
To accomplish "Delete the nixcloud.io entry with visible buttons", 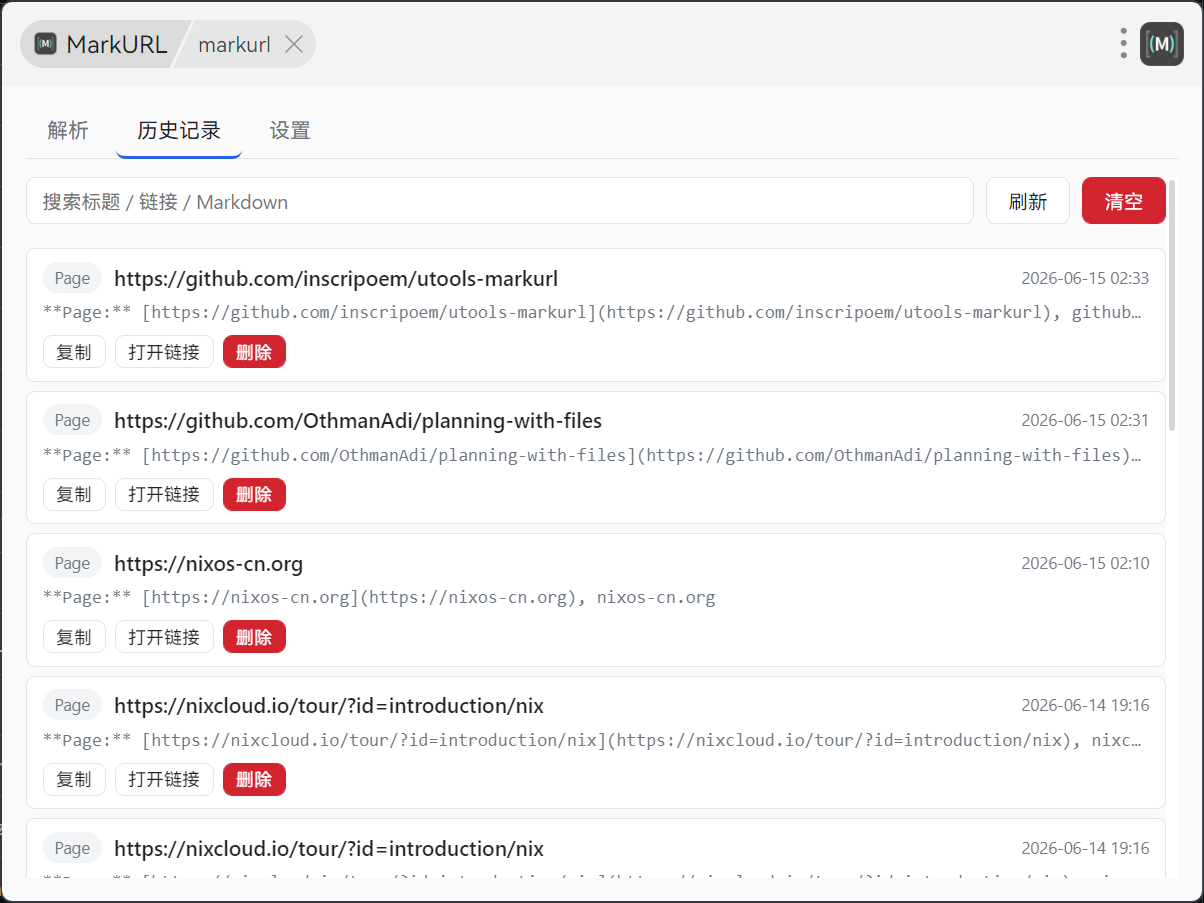I will [254, 779].
